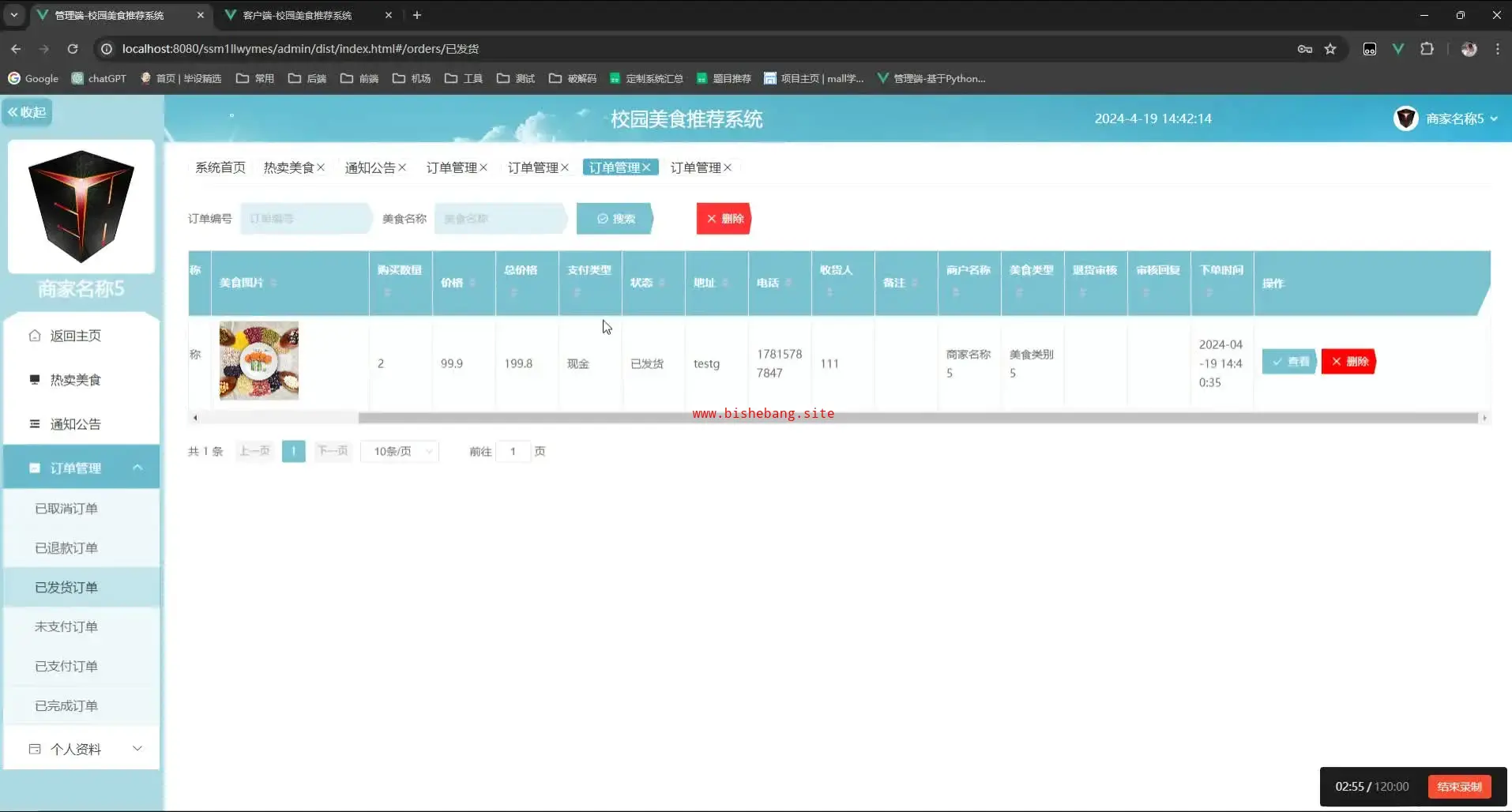Open the password manager key icon
Viewport: 1512px width, 812px height.
click(x=1305, y=49)
